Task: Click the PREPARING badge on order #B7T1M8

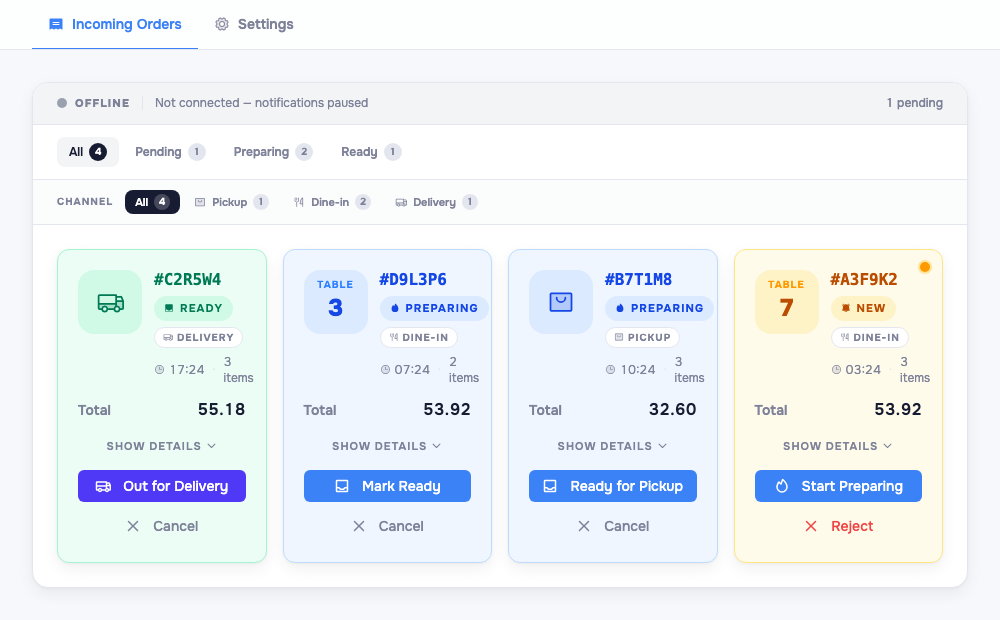Action: pyautogui.click(x=659, y=308)
